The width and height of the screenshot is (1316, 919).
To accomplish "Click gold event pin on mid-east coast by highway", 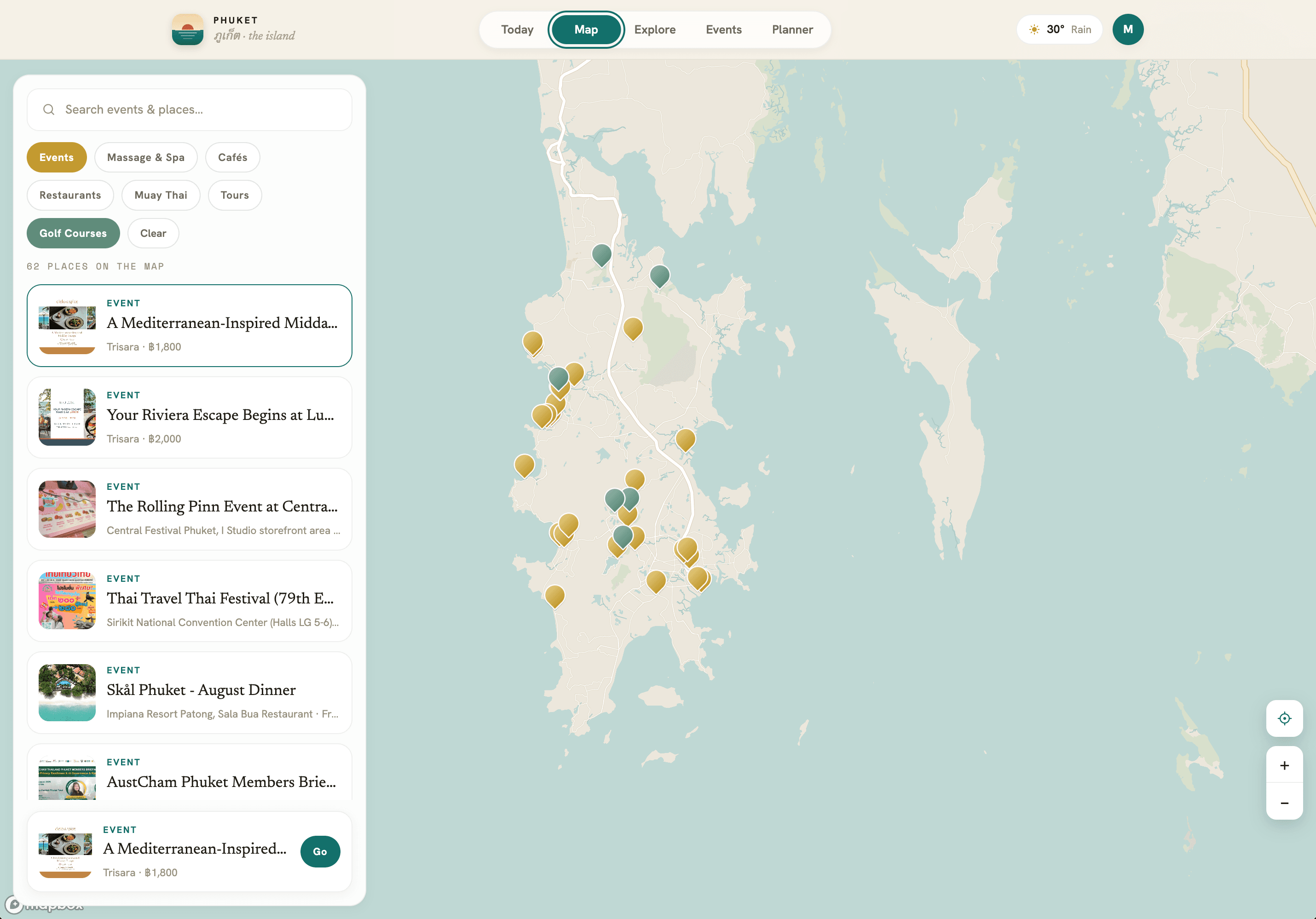I will click(x=685, y=440).
